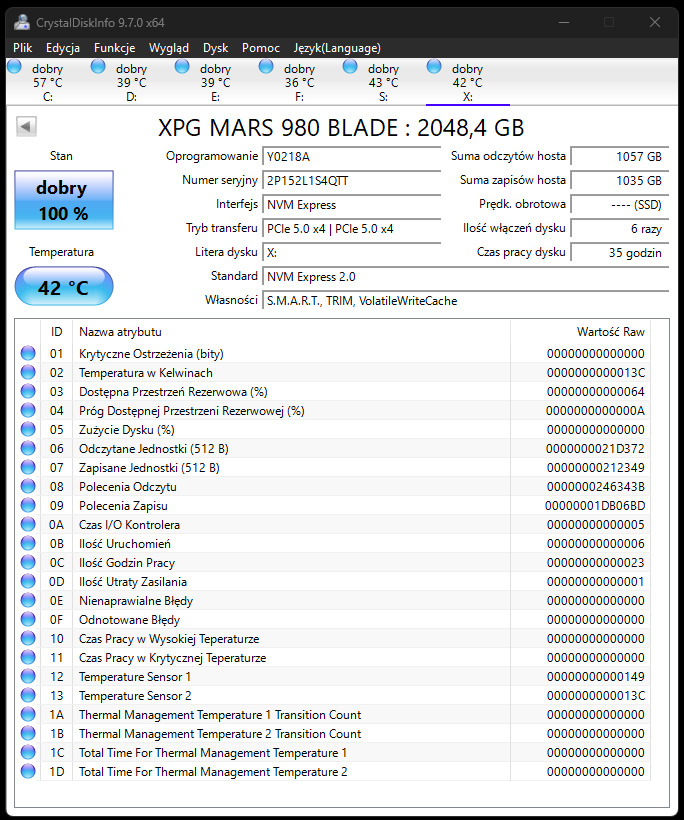Image resolution: width=684 pixels, height=820 pixels.
Task: Click status orb of Temperature Sensor 1 row
Action: click(x=28, y=676)
